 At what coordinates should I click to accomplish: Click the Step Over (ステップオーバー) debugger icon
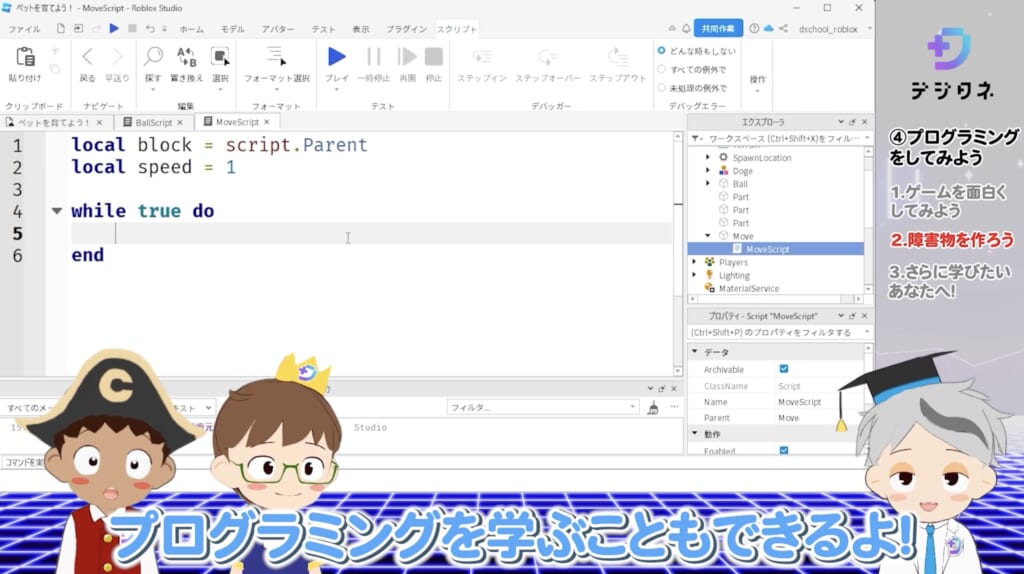(x=547, y=57)
